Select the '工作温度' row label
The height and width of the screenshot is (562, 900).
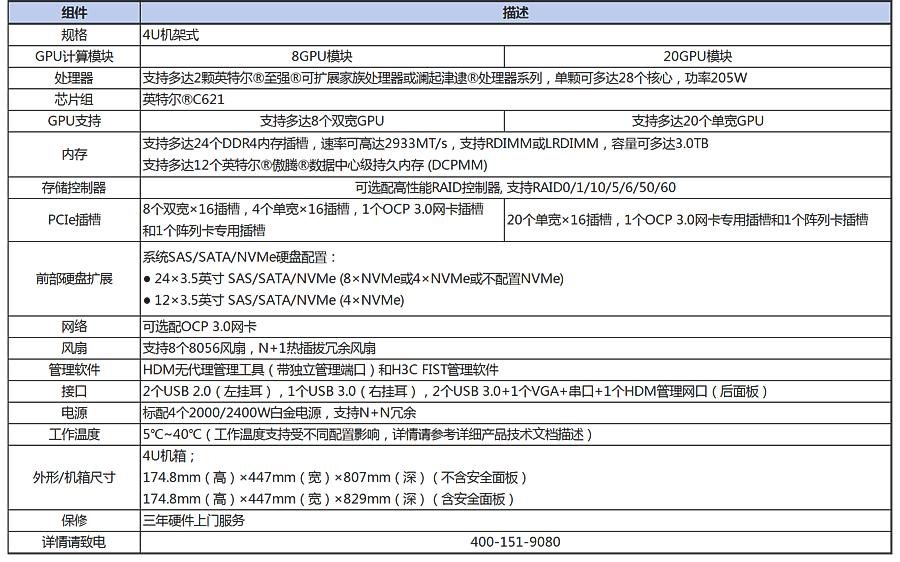[x=74, y=435]
